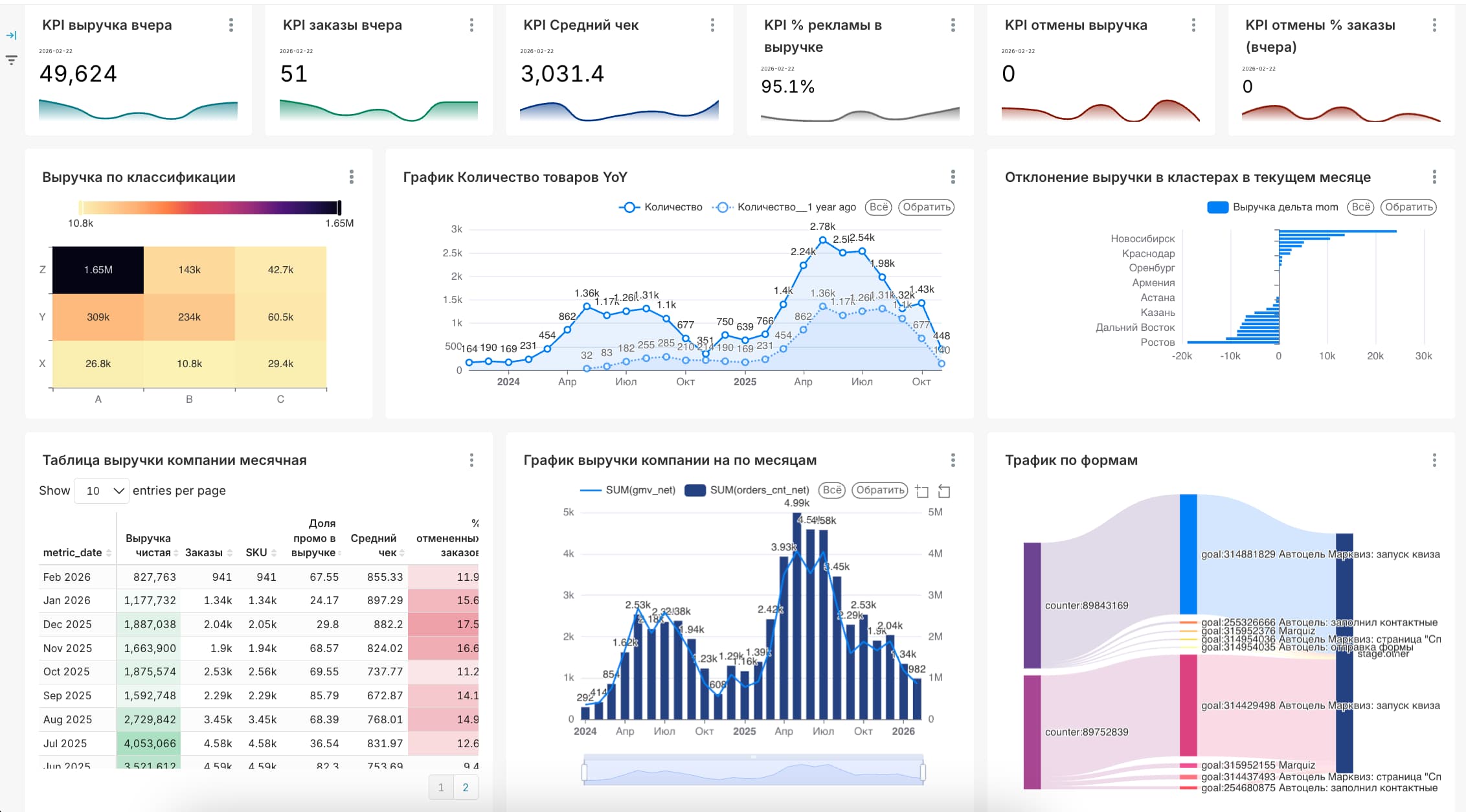The image size is (1466, 812).
Task: Open the entries per page dropdown
Action: pos(102,491)
